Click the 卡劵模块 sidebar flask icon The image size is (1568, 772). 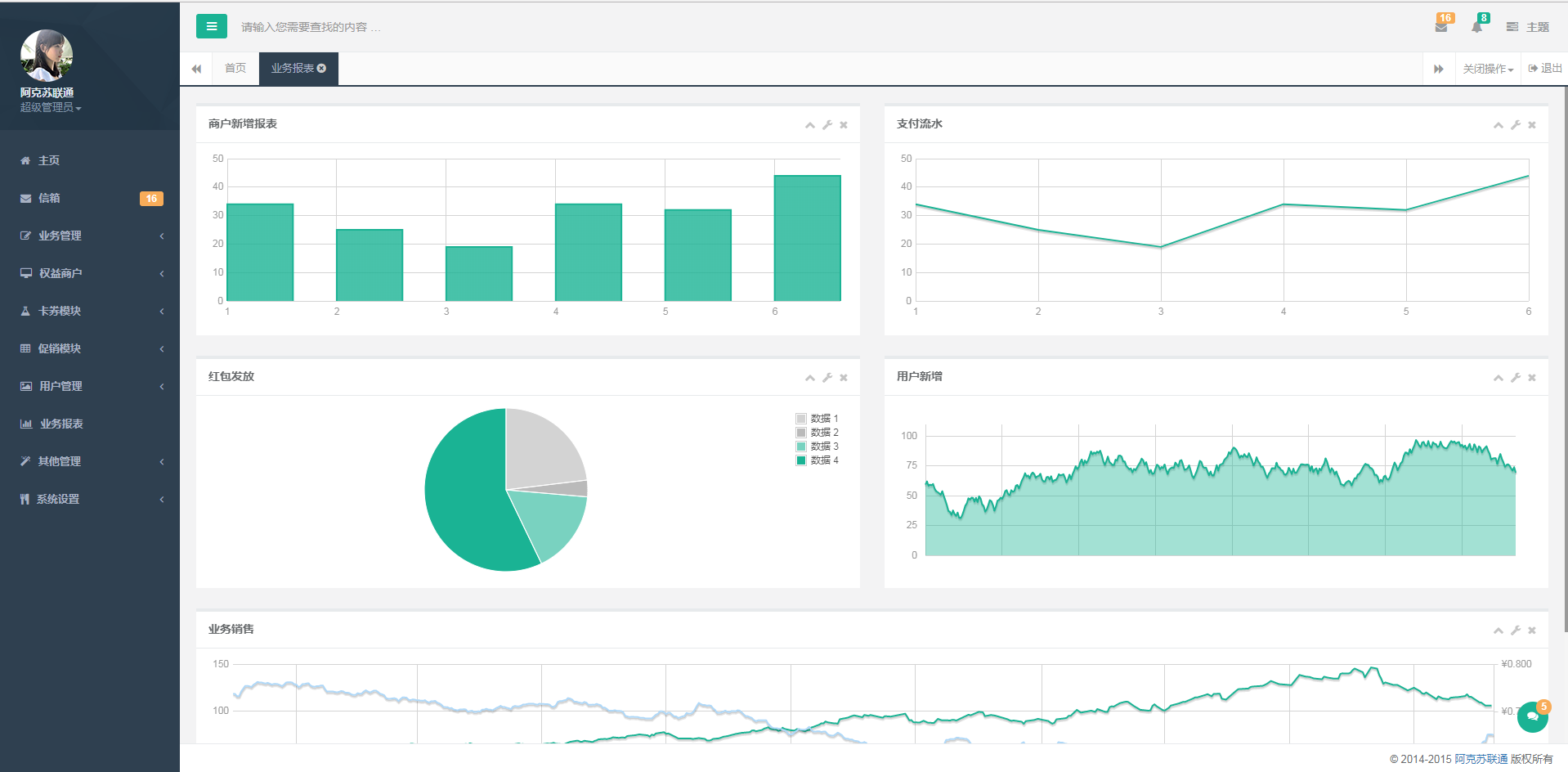[x=25, y=311]
